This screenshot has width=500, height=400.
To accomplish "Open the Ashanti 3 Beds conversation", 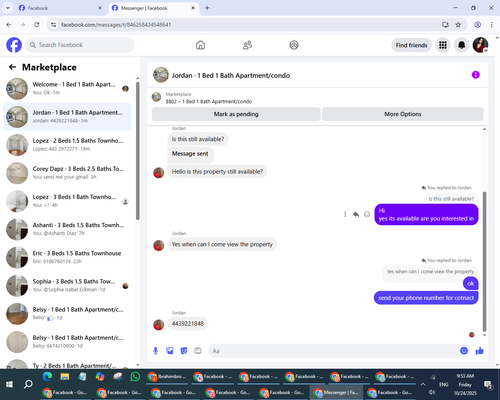I will [67, 229].
